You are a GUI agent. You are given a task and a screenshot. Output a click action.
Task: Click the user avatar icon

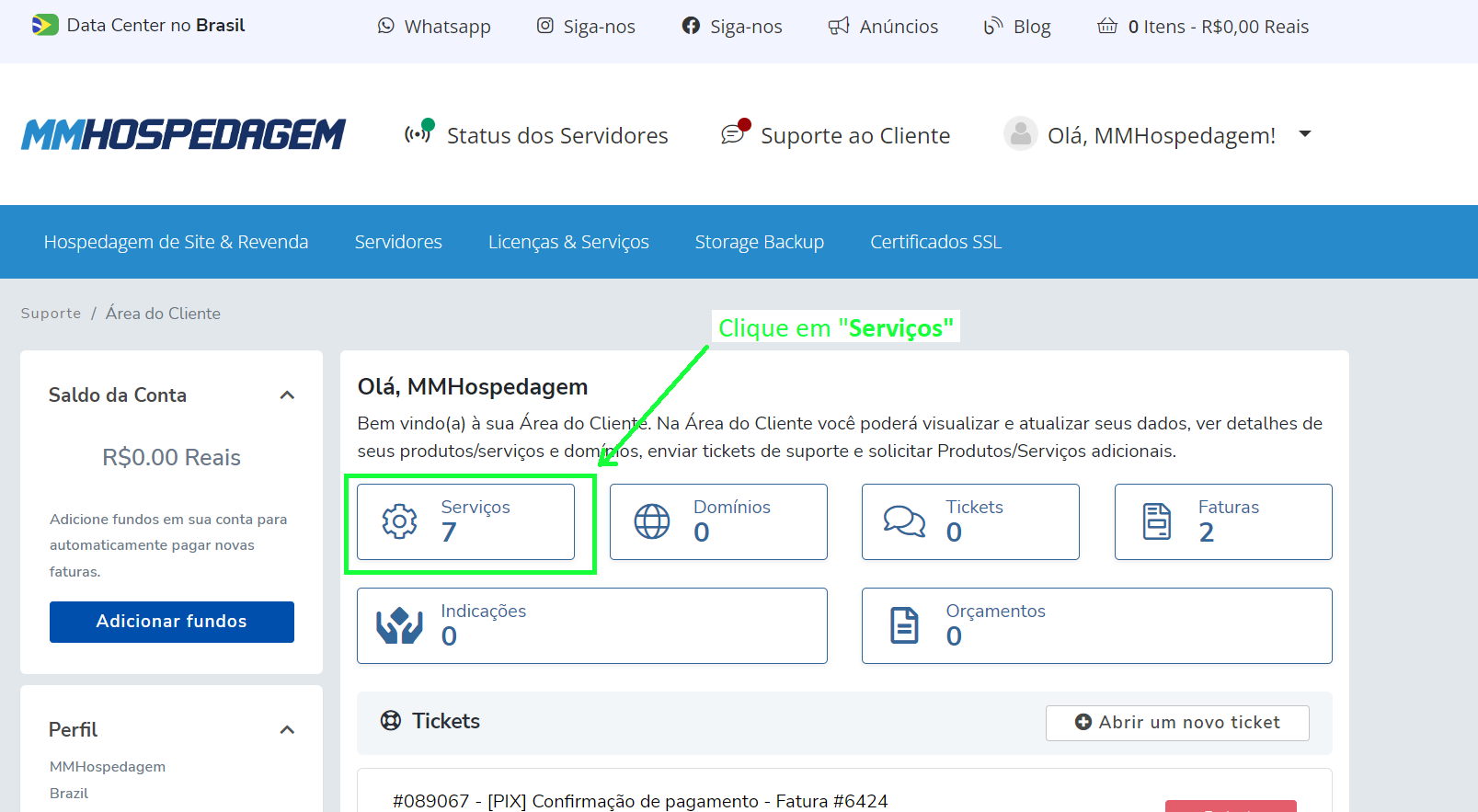tap(1021, 134)
